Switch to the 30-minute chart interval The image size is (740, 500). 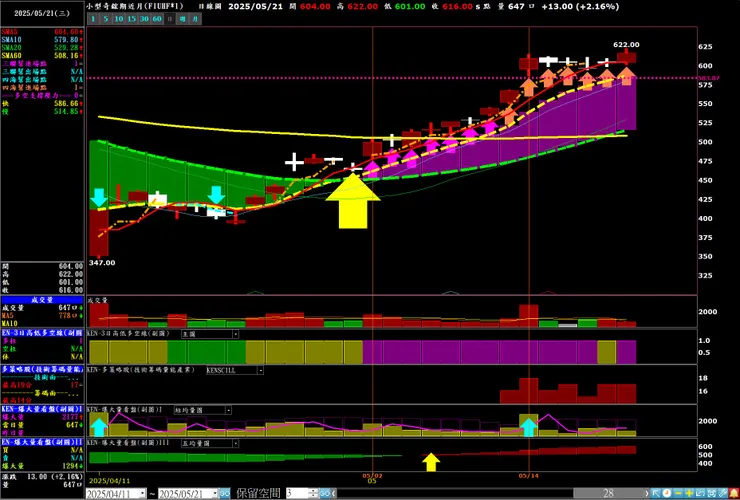point(144,19)
